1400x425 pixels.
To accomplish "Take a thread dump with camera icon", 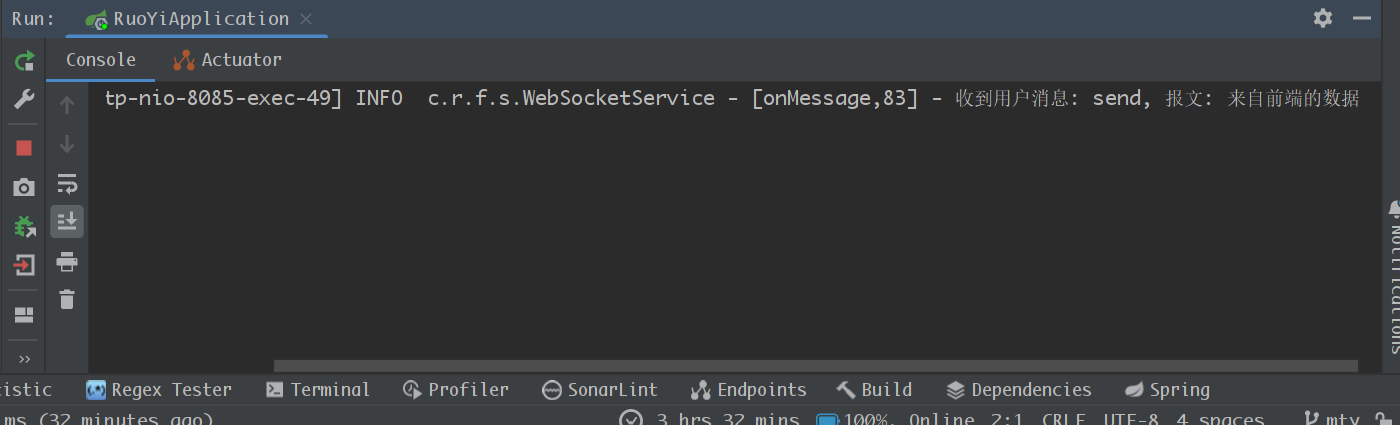I will (24, 187).
